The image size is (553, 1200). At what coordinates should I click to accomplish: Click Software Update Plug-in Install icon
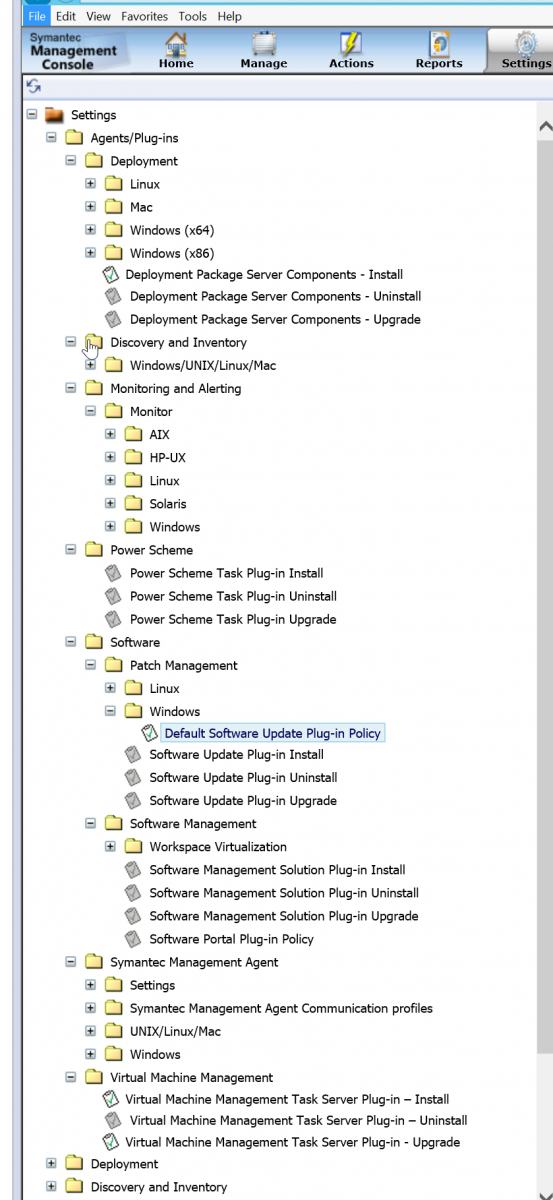pyautogui.click(x=133, y=754)
